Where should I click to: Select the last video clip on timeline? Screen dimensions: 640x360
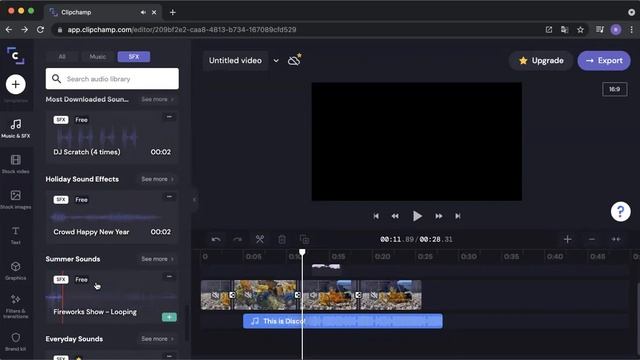point(391,295)
